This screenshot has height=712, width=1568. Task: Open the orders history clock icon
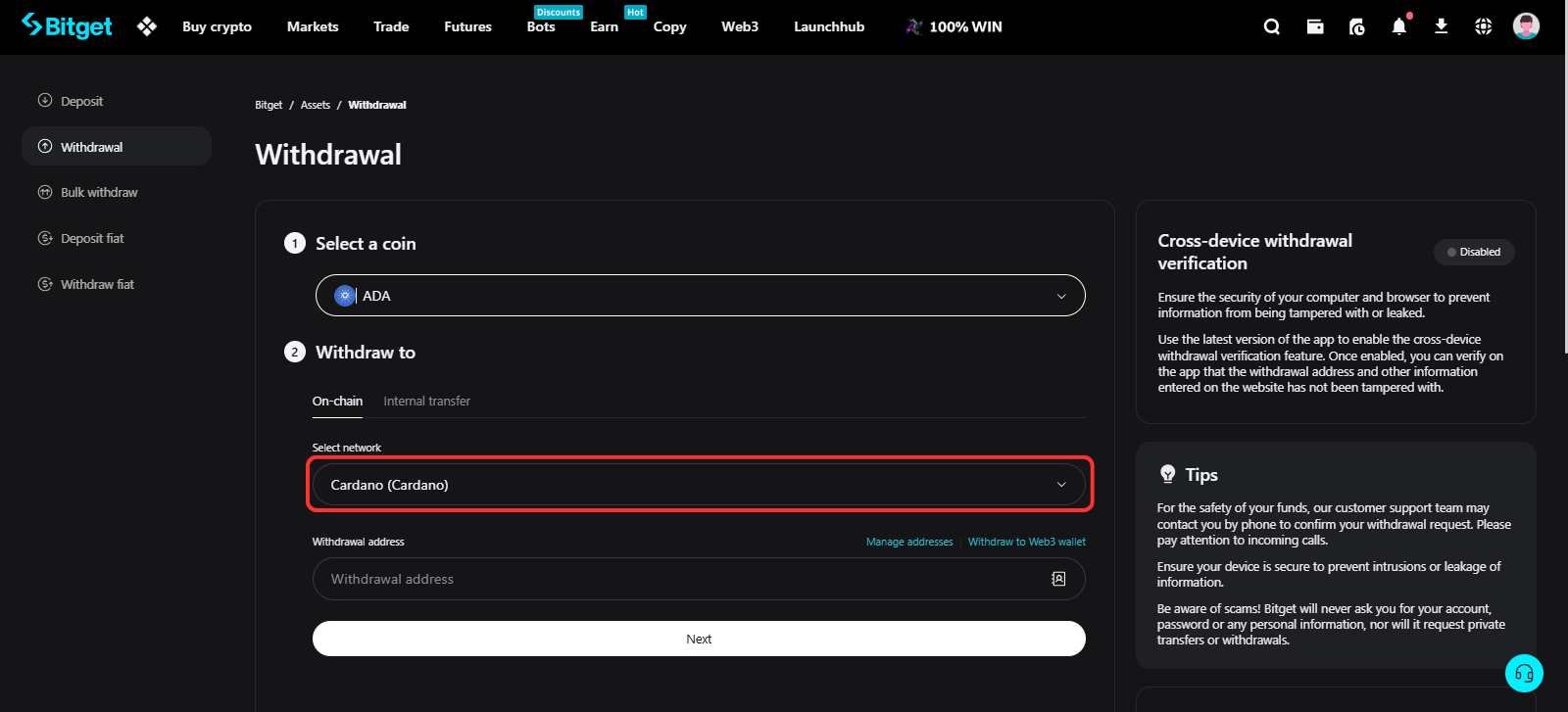(x=1357, y=26)
